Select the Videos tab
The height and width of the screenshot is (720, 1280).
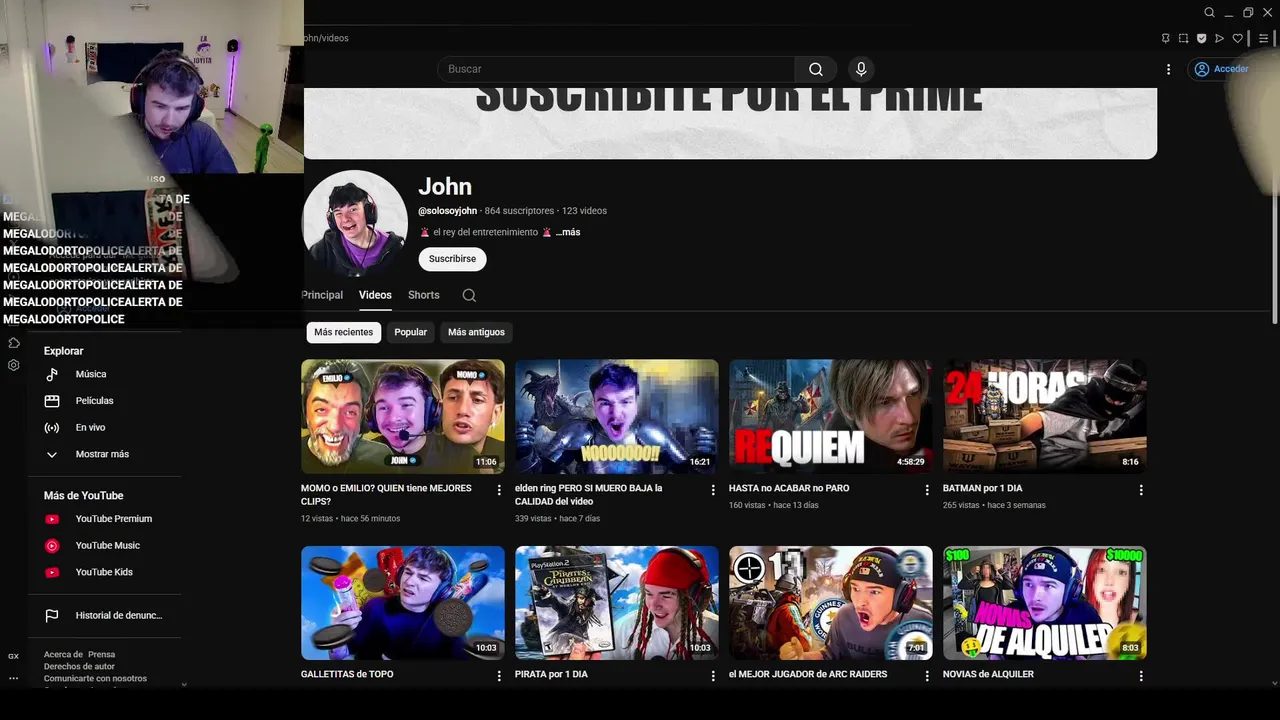[375, 295]
